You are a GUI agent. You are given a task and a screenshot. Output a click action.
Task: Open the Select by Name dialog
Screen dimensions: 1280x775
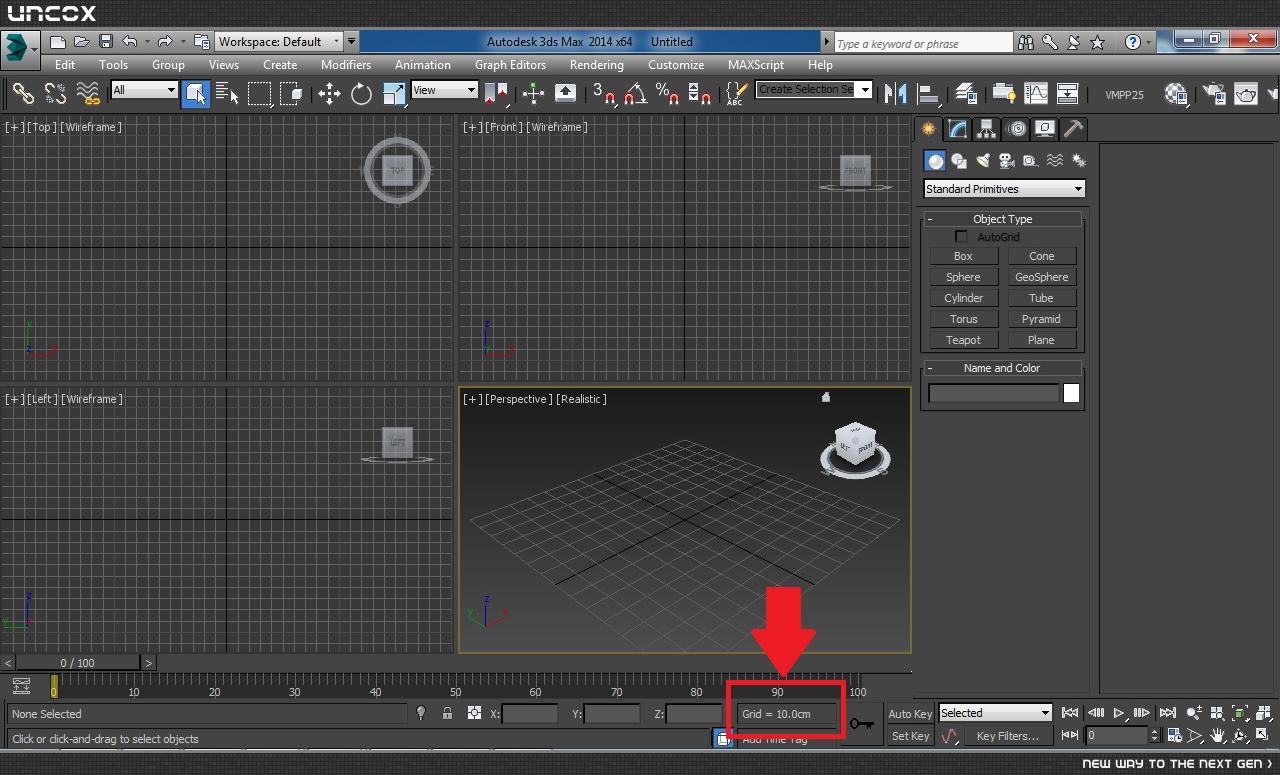pos(228,93)
